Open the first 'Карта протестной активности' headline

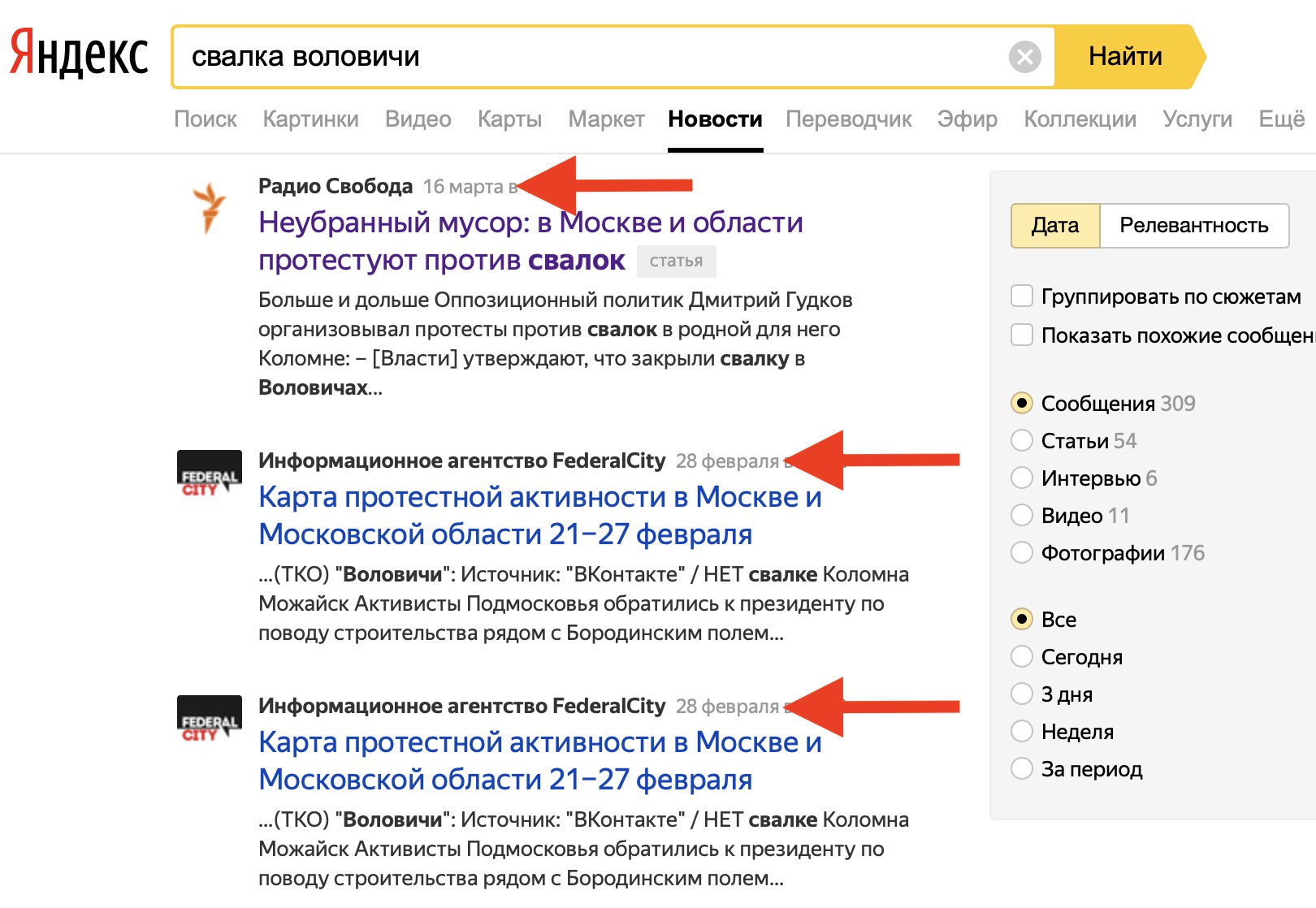click(540, 516)
